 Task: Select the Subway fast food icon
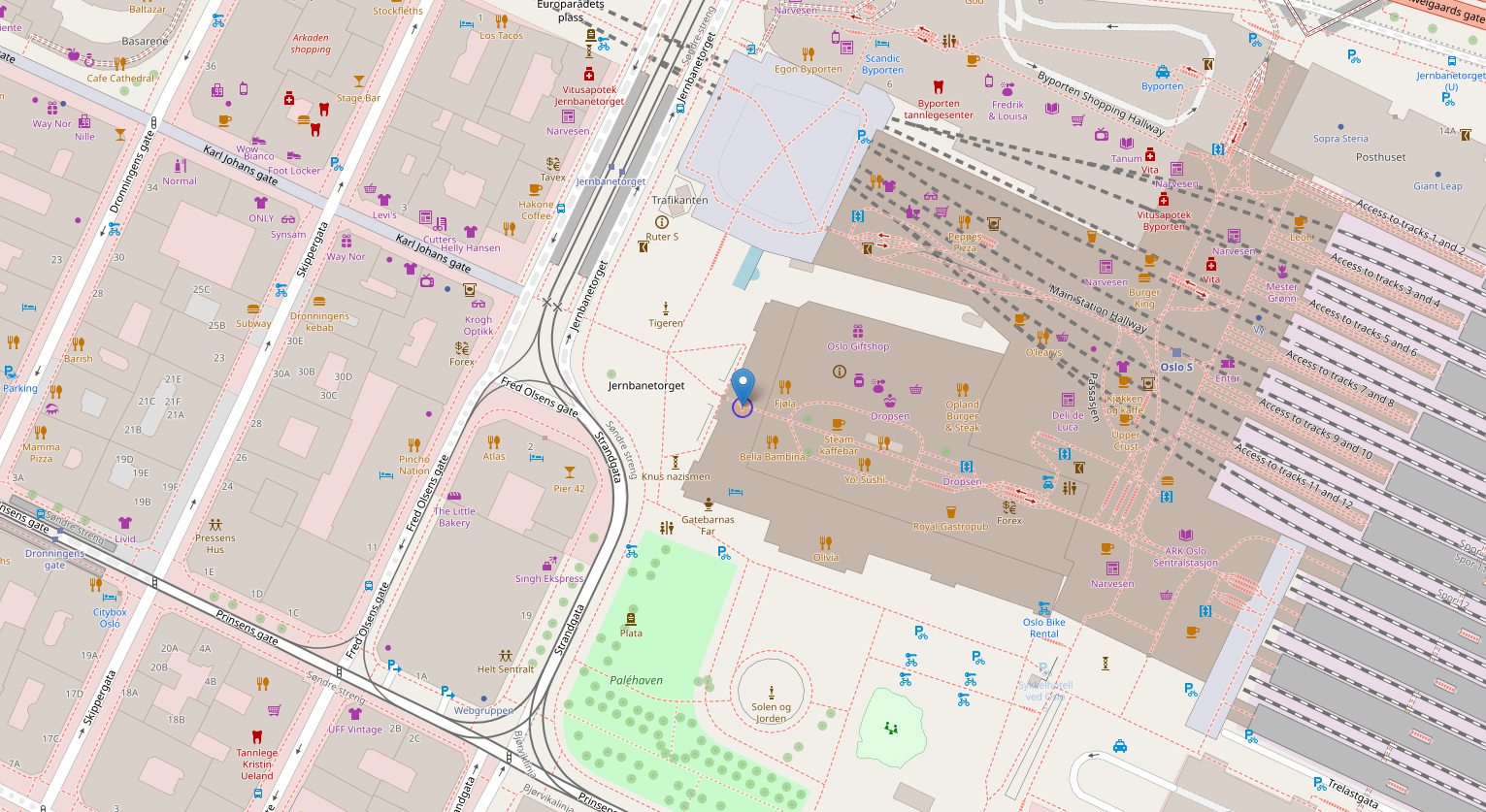(x=253, y=309)
